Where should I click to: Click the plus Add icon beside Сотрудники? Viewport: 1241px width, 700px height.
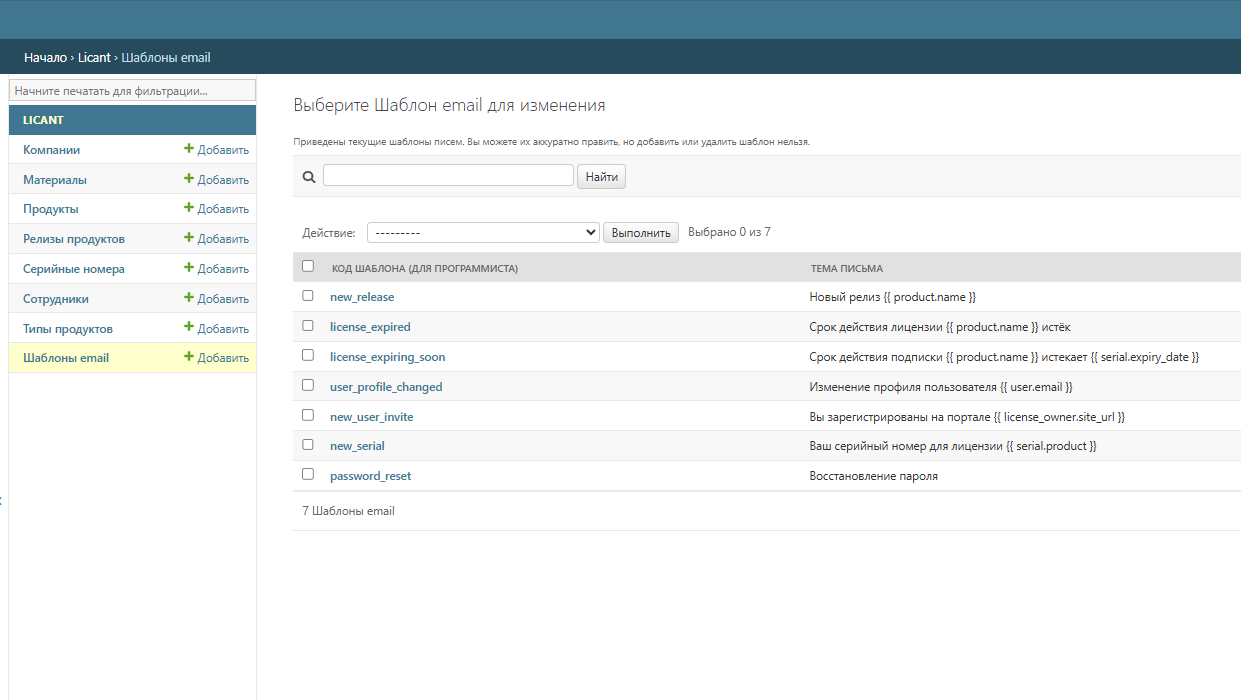click(189, 298)
